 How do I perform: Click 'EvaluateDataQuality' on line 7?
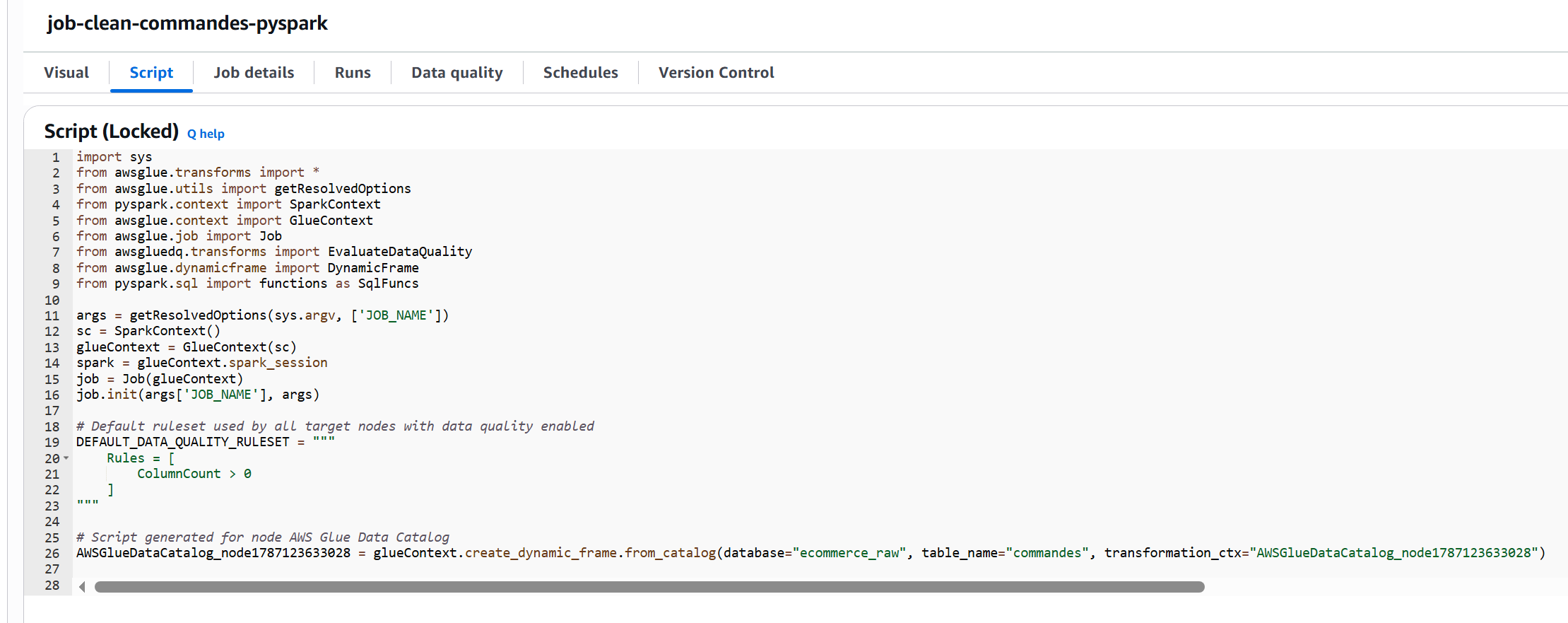coord(400,252)
